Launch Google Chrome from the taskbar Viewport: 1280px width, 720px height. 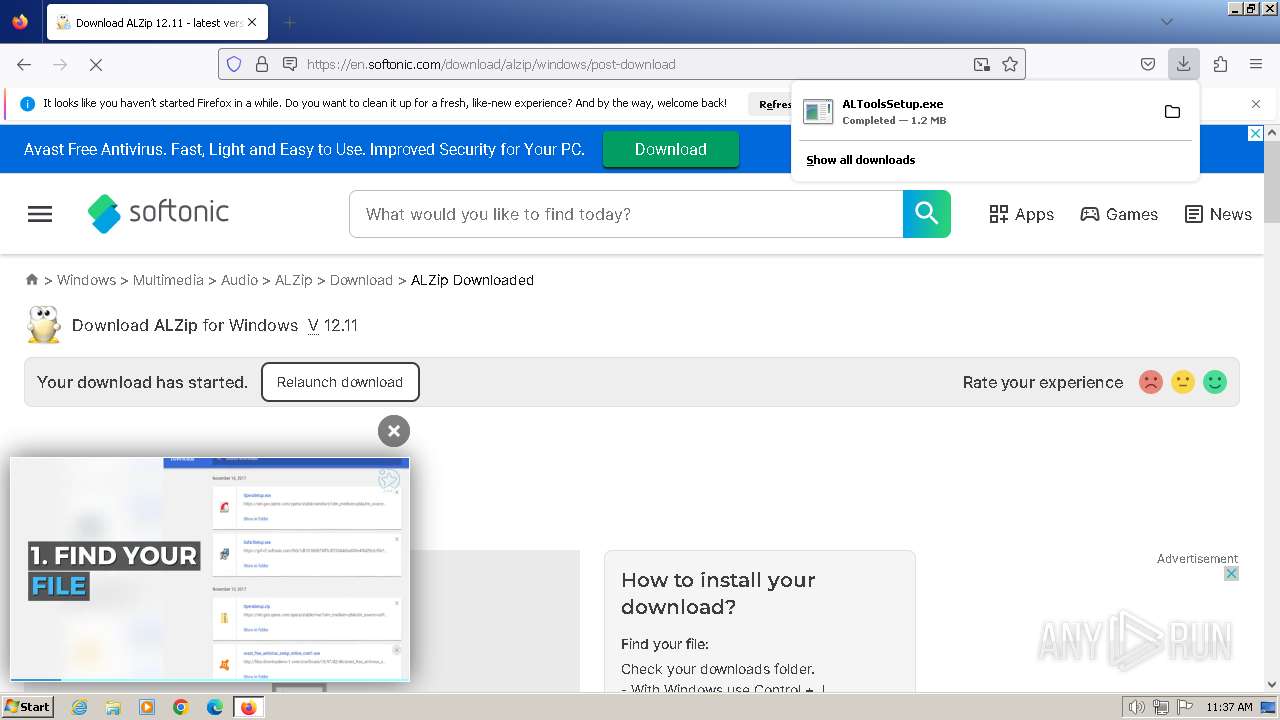(181, 707)
